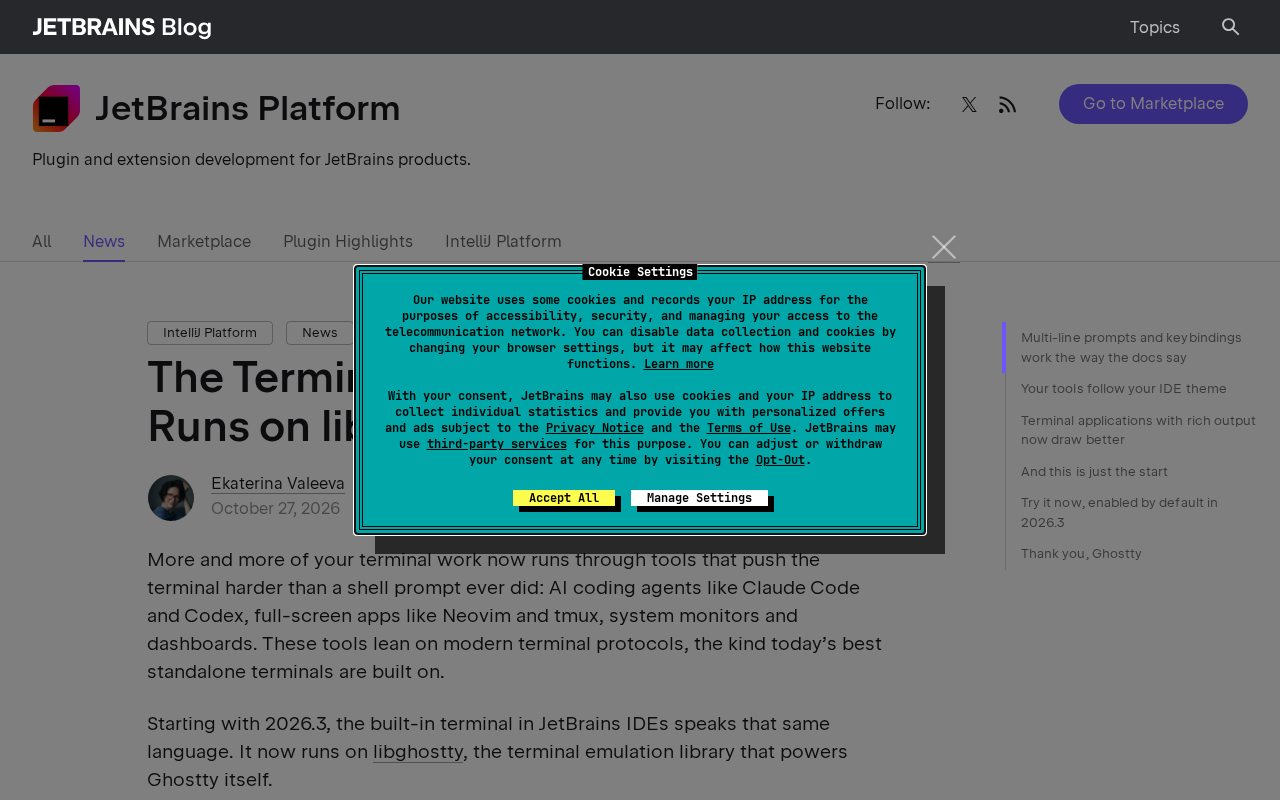Click the JetBrains Platform logo icon
This screenshot has width=1280, height=800.
(56, 108)
